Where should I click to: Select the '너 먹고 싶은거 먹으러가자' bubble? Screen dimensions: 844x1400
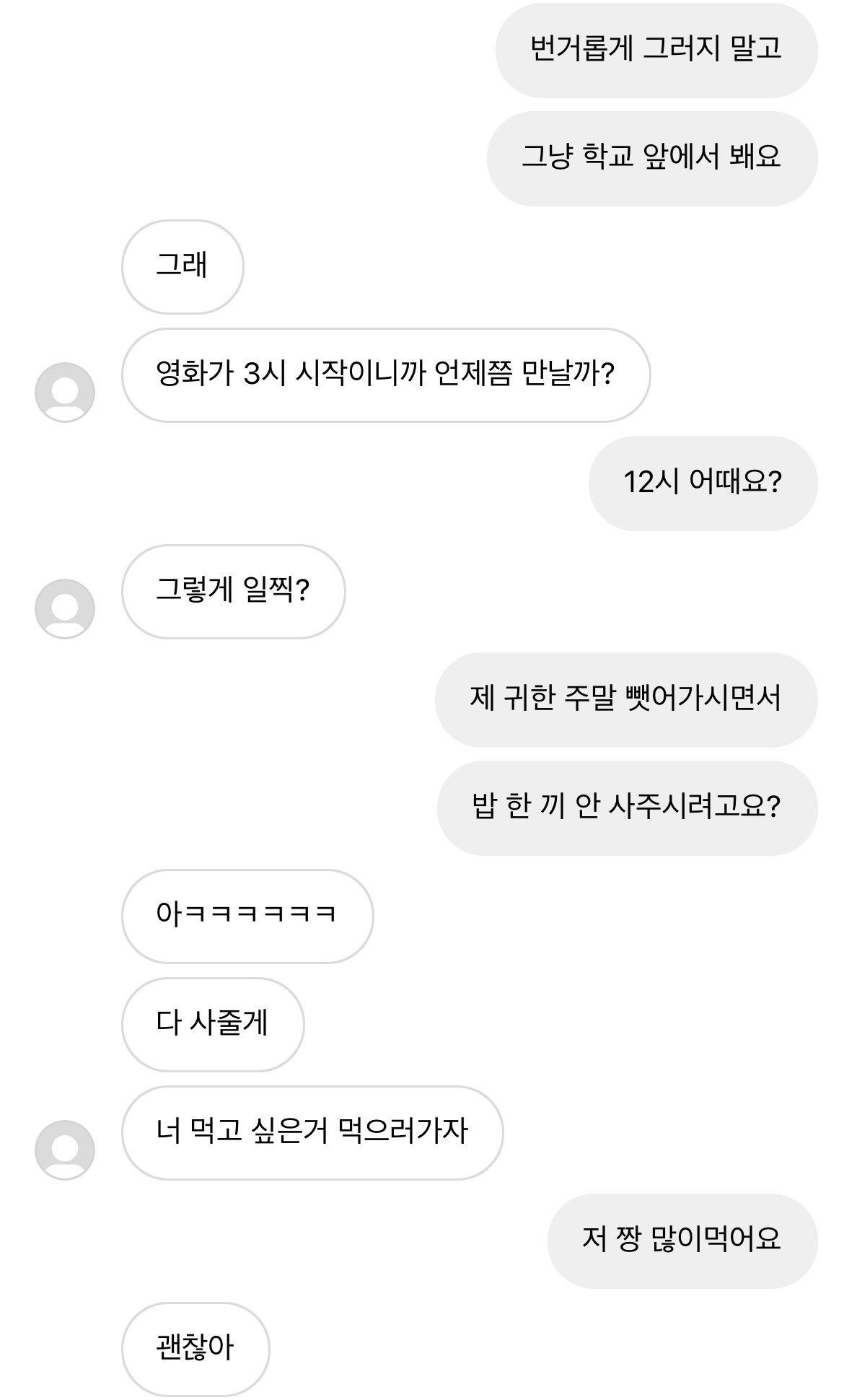coord(312,1132)
